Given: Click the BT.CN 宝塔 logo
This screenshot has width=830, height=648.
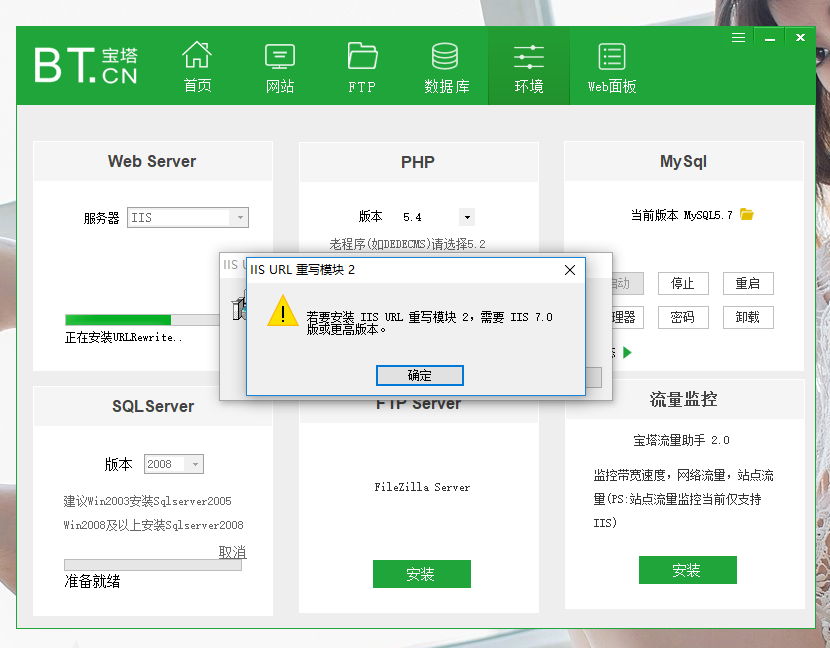Looking at the screenshot, I should pos(86,66).
